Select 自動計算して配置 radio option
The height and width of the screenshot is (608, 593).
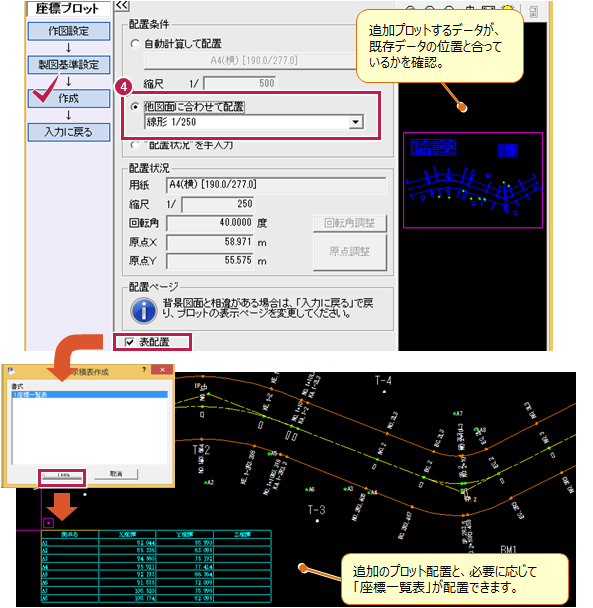[135, 44]
